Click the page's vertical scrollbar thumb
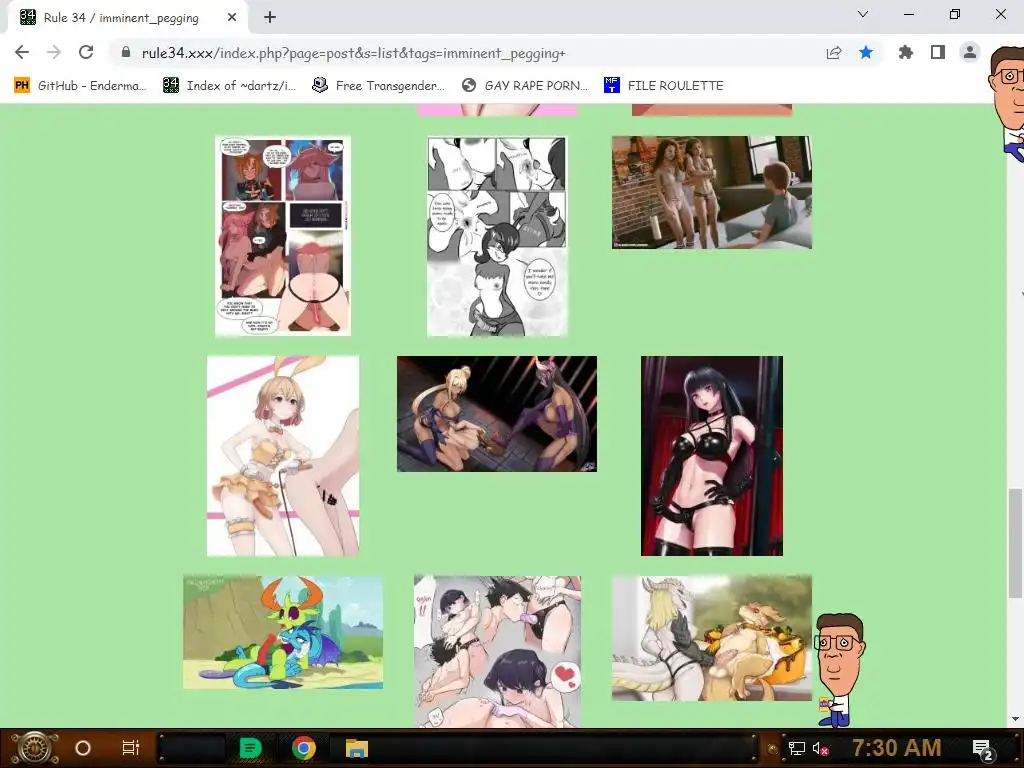Viewport: 1024px width, 768px height. coord(1015,543)
